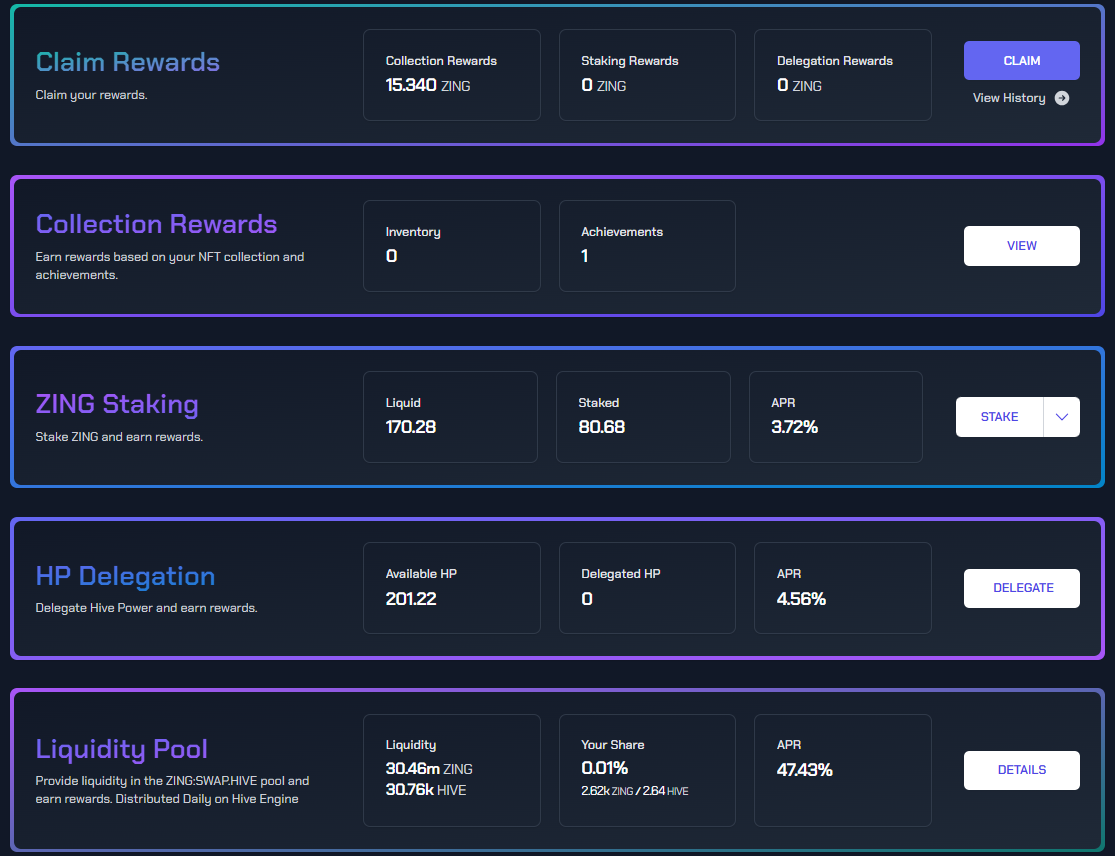Click the 30.76k HIVE liquidity amount

426,790
